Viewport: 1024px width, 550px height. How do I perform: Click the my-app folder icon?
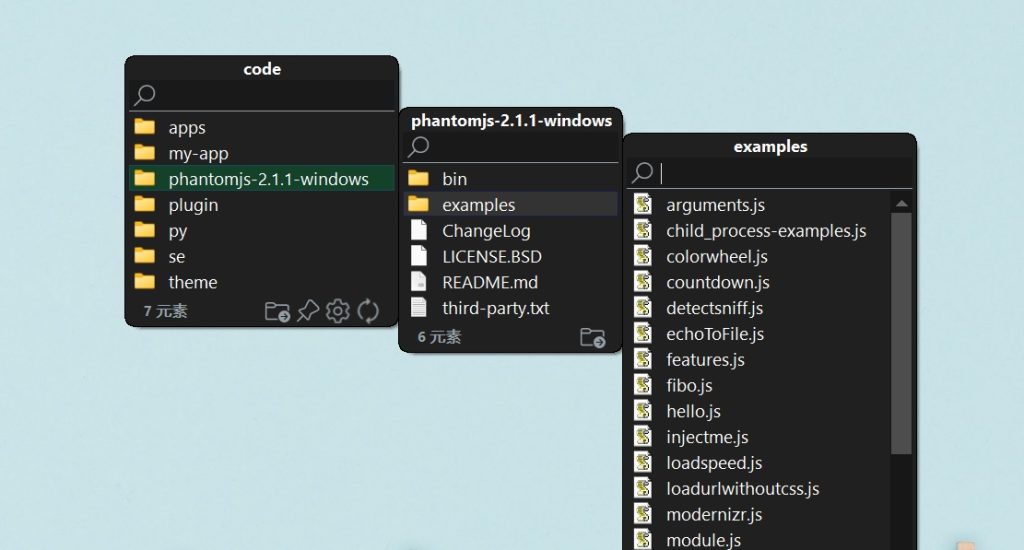[145, 153]
